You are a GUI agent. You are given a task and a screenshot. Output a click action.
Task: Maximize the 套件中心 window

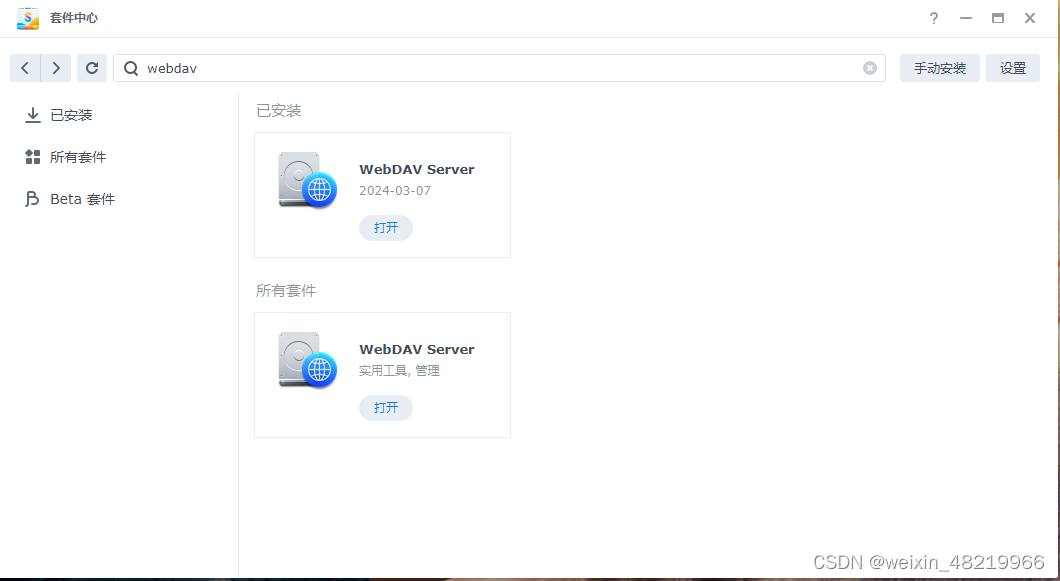(x=998, y=18)
